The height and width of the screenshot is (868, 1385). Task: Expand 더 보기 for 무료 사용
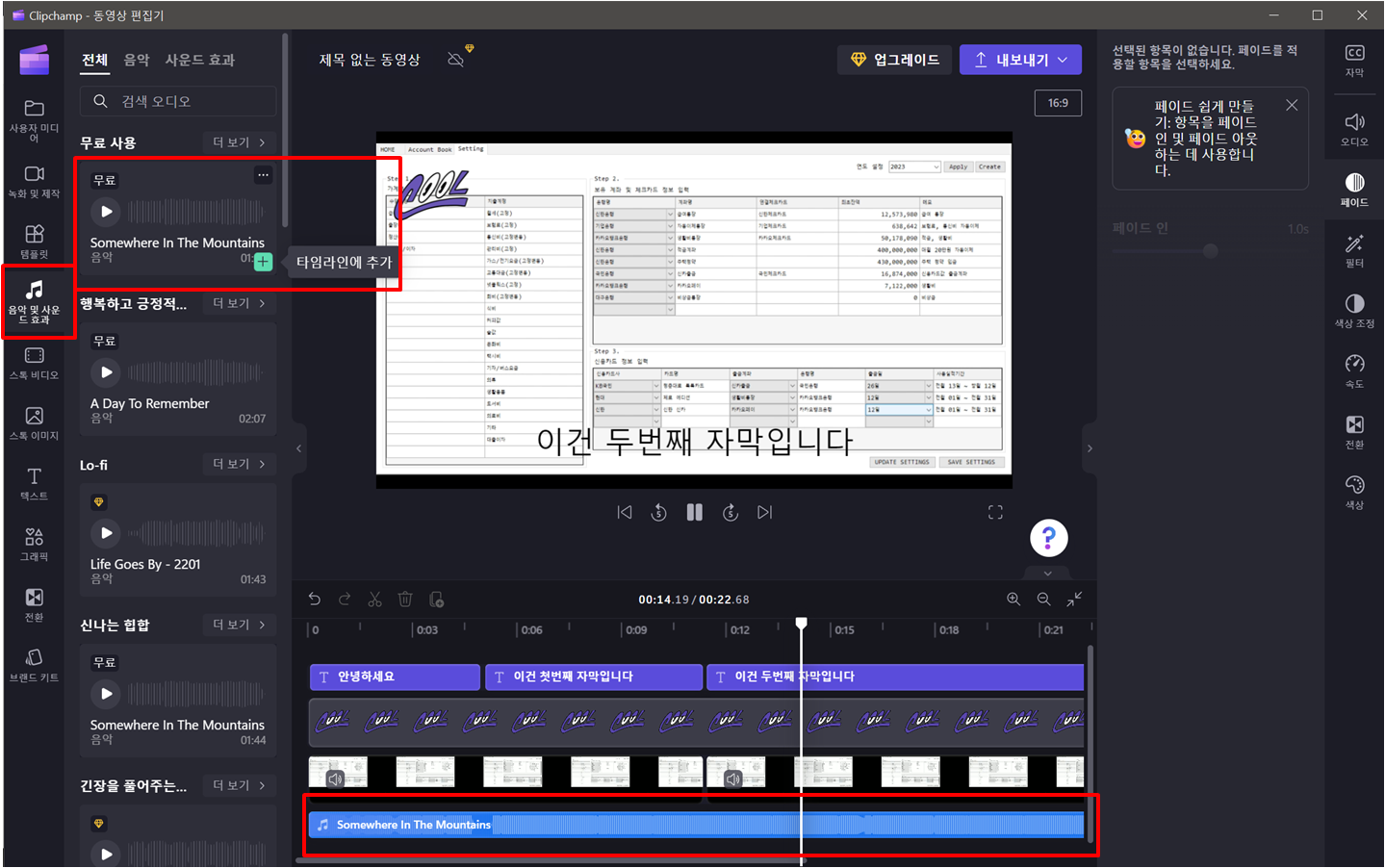point(240,142)
